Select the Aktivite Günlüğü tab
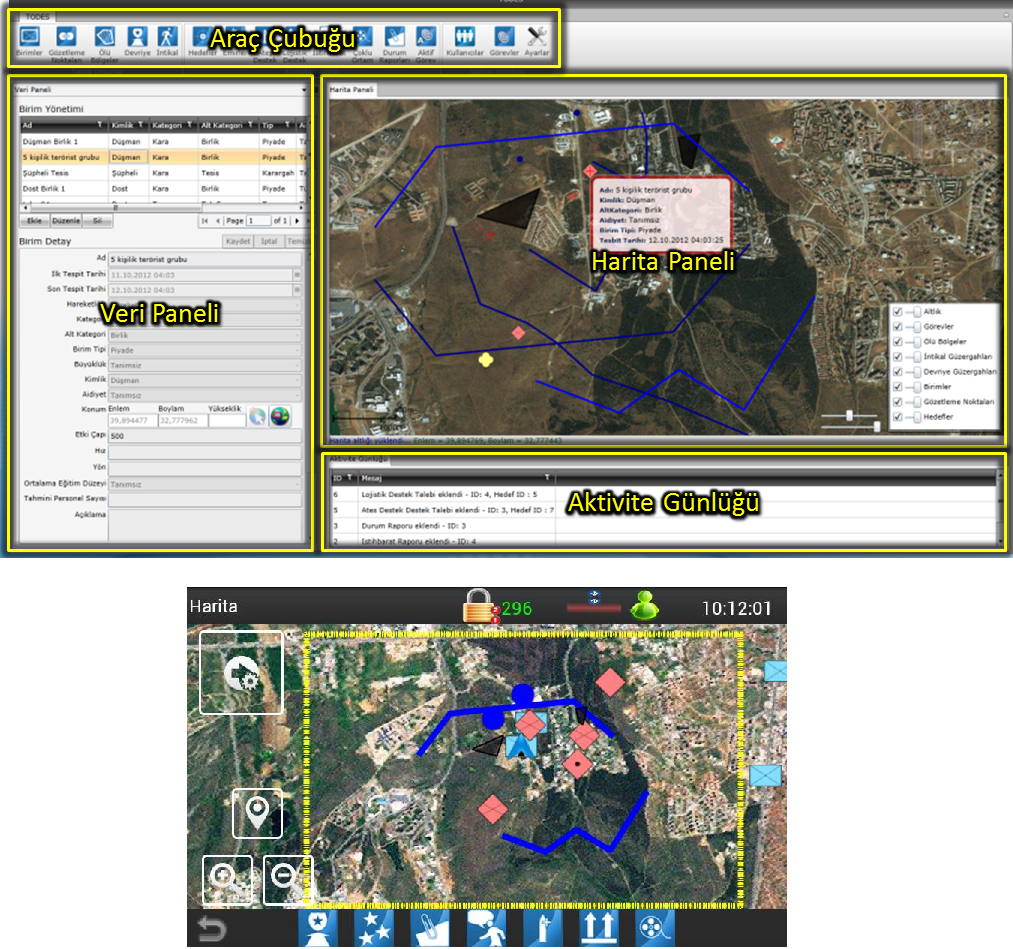This screenshot has height=949, width=1013. pos(359,459)
